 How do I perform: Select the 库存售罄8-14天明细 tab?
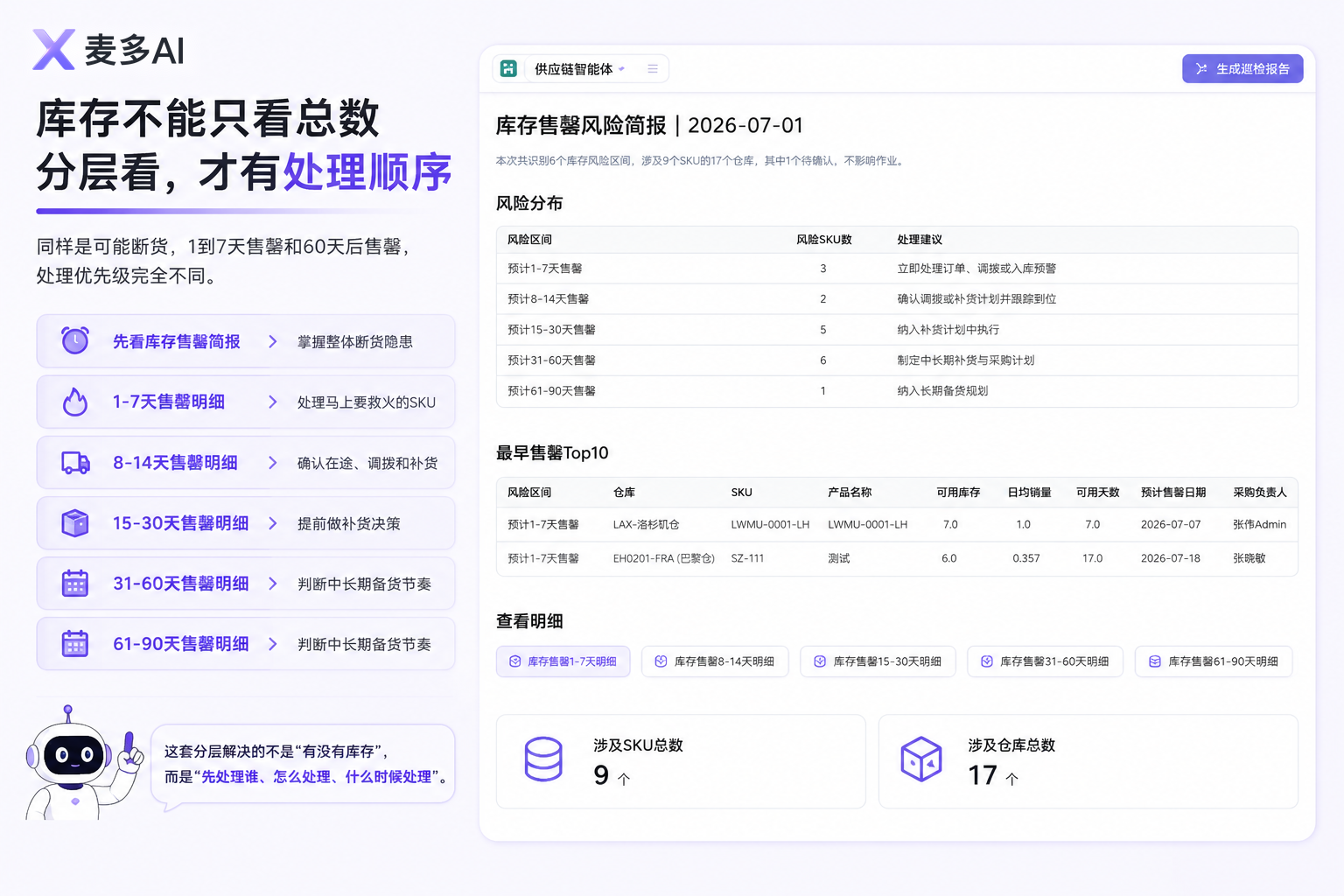point(715,661)
